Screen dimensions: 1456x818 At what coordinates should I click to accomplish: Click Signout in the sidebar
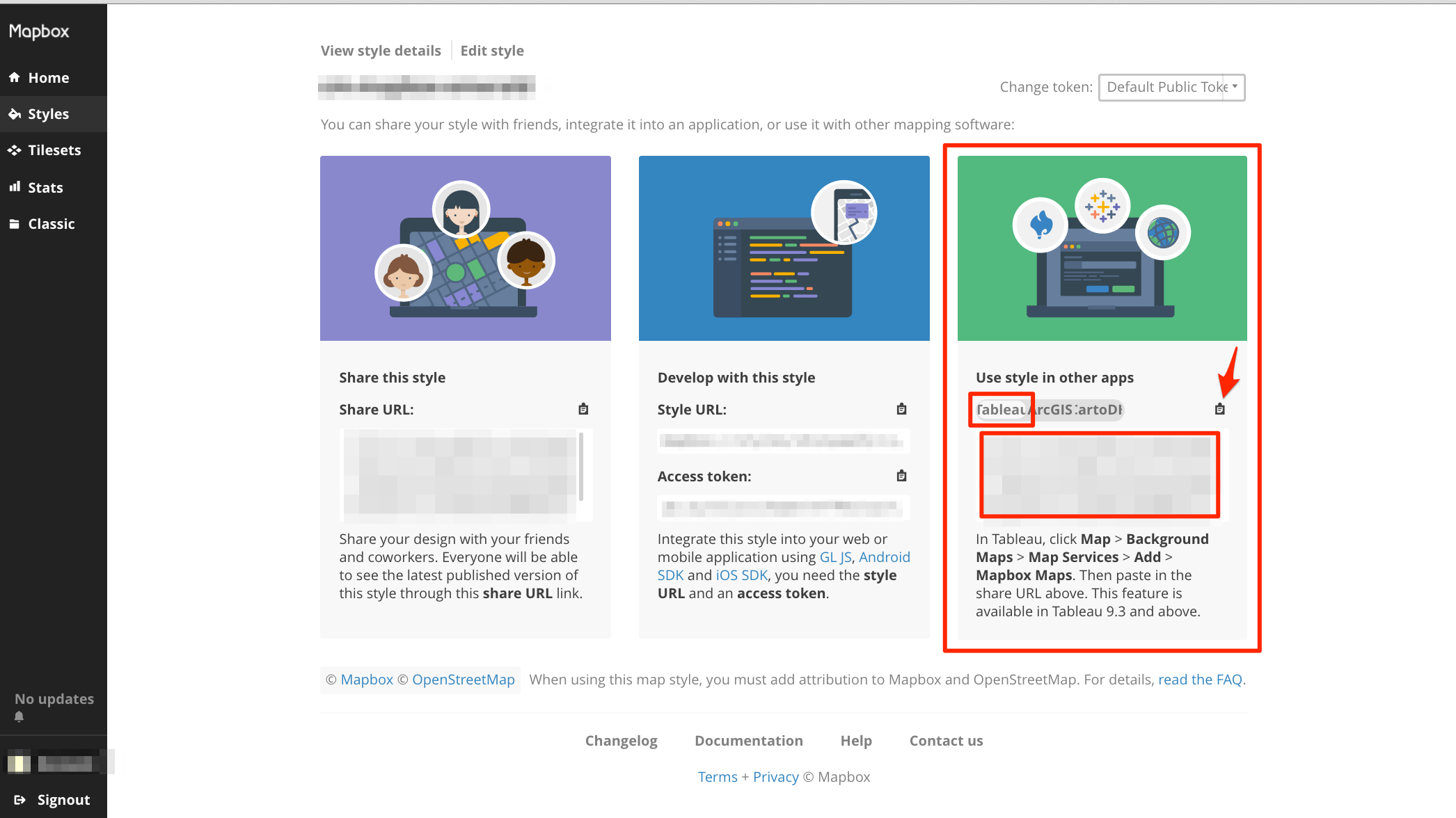[x=63, y=800]
